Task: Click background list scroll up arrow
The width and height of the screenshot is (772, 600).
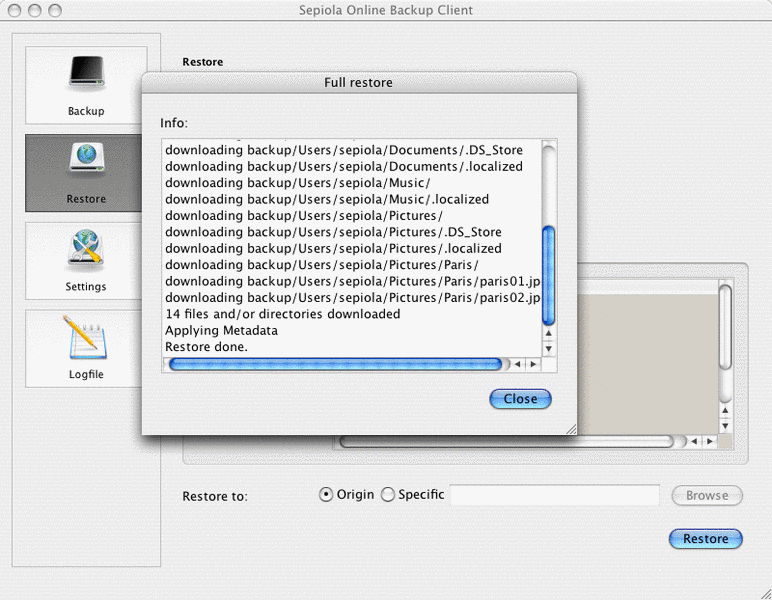Action: (x=725, y=410)
